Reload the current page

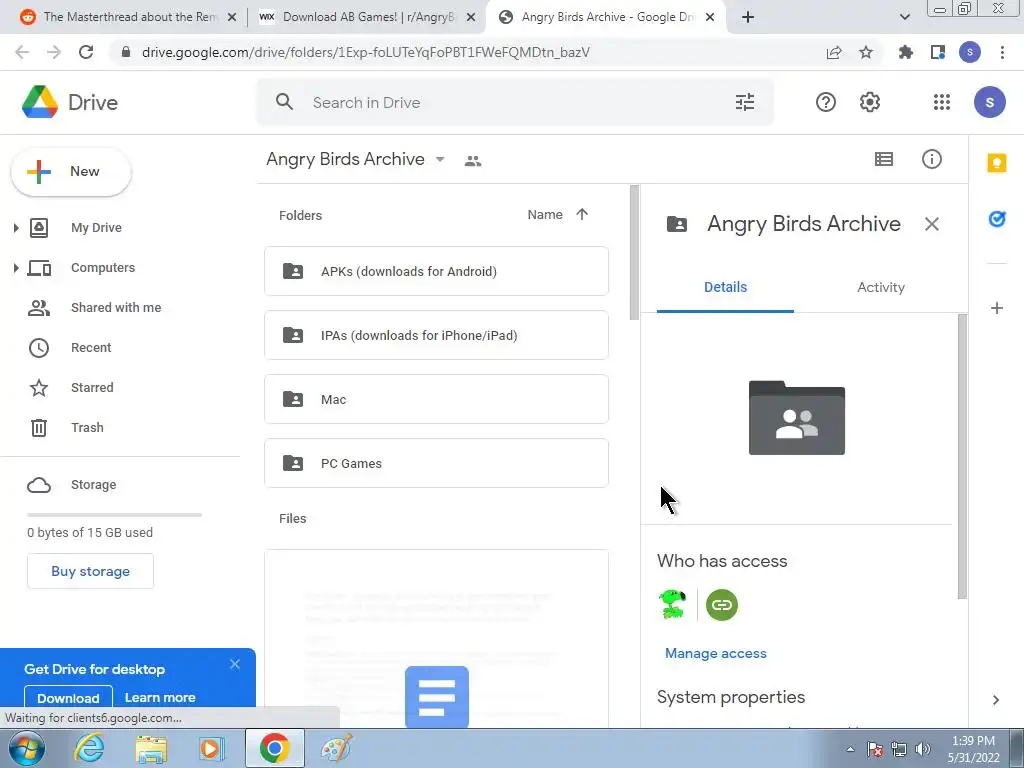point(86,52)
